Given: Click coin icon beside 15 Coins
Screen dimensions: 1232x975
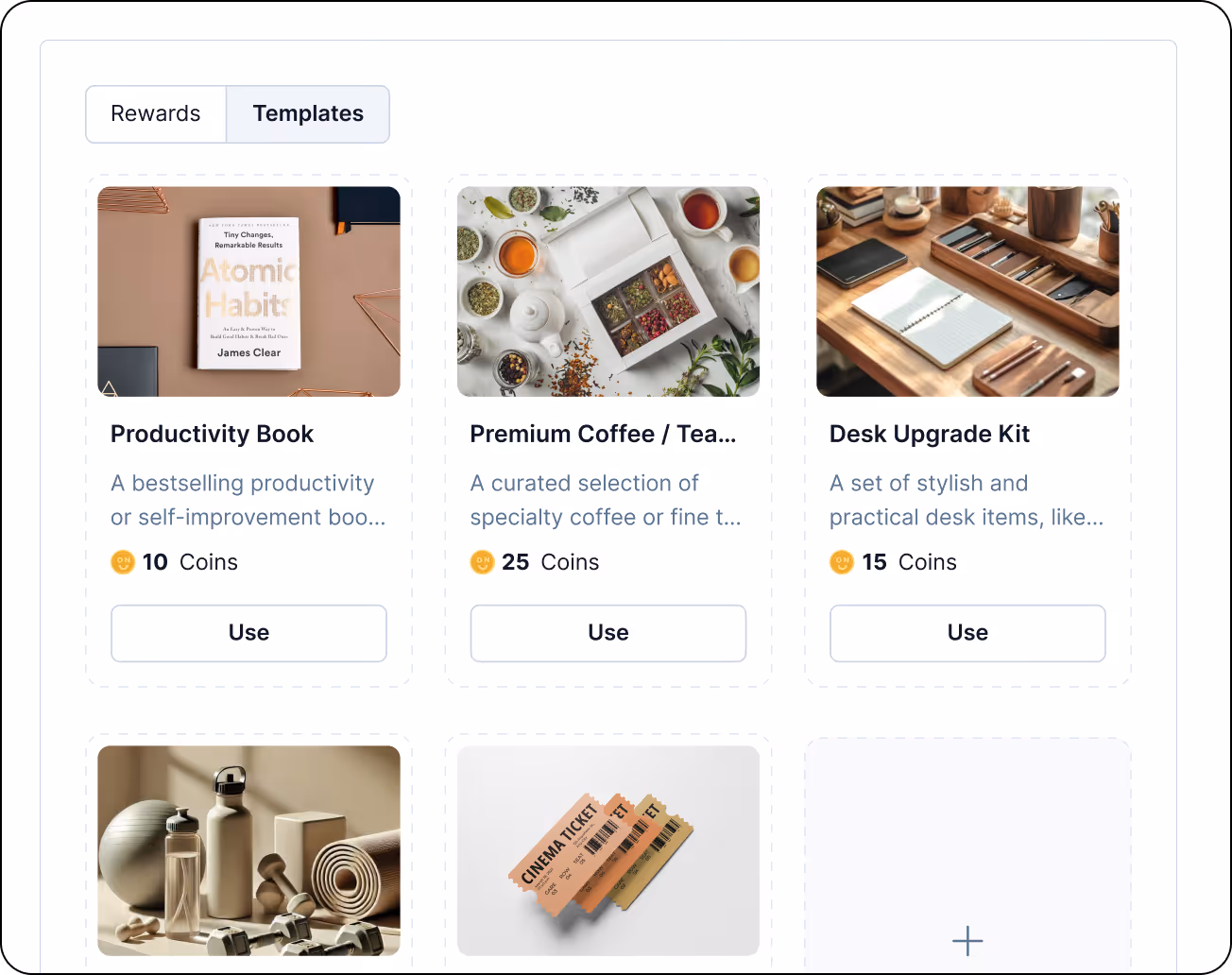Looking at the screenshot, I should click(842, 562).
